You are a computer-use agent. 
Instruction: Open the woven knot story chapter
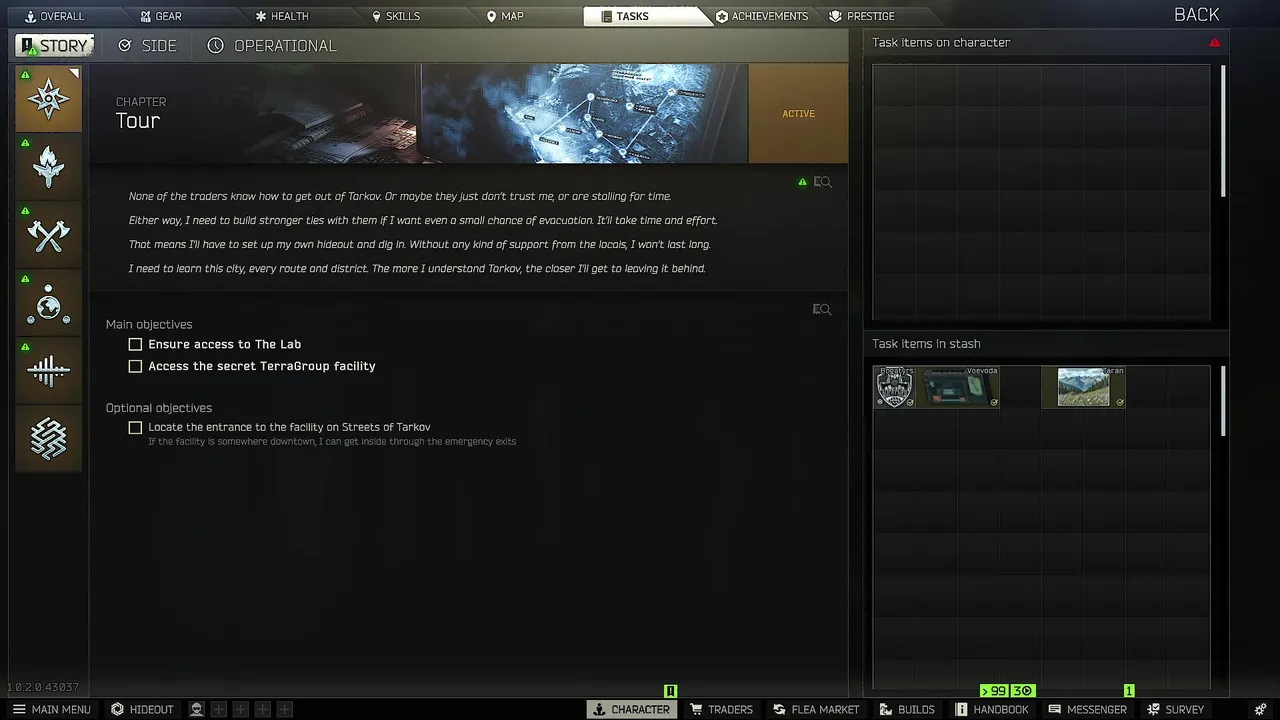[x=48, y=439]
